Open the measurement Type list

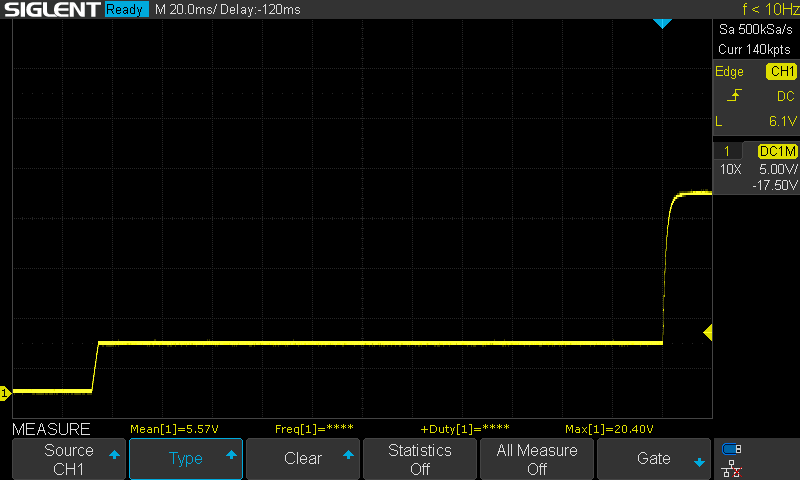[186, 459]
